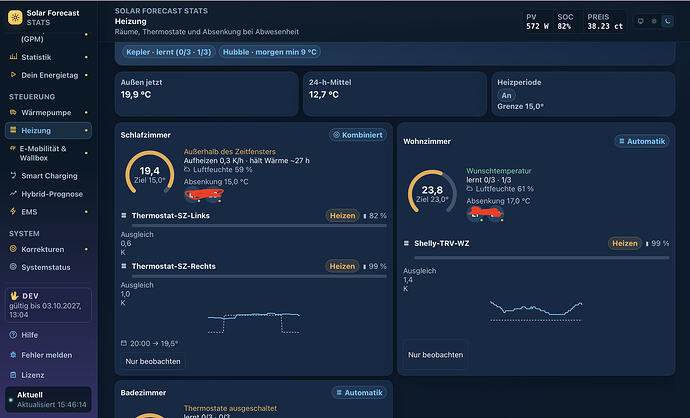The width and height of the screenshot is (690, 418).
Task: Switch to system theme via monitor icon
Action: pyautogui.click(x=641, y=21)
